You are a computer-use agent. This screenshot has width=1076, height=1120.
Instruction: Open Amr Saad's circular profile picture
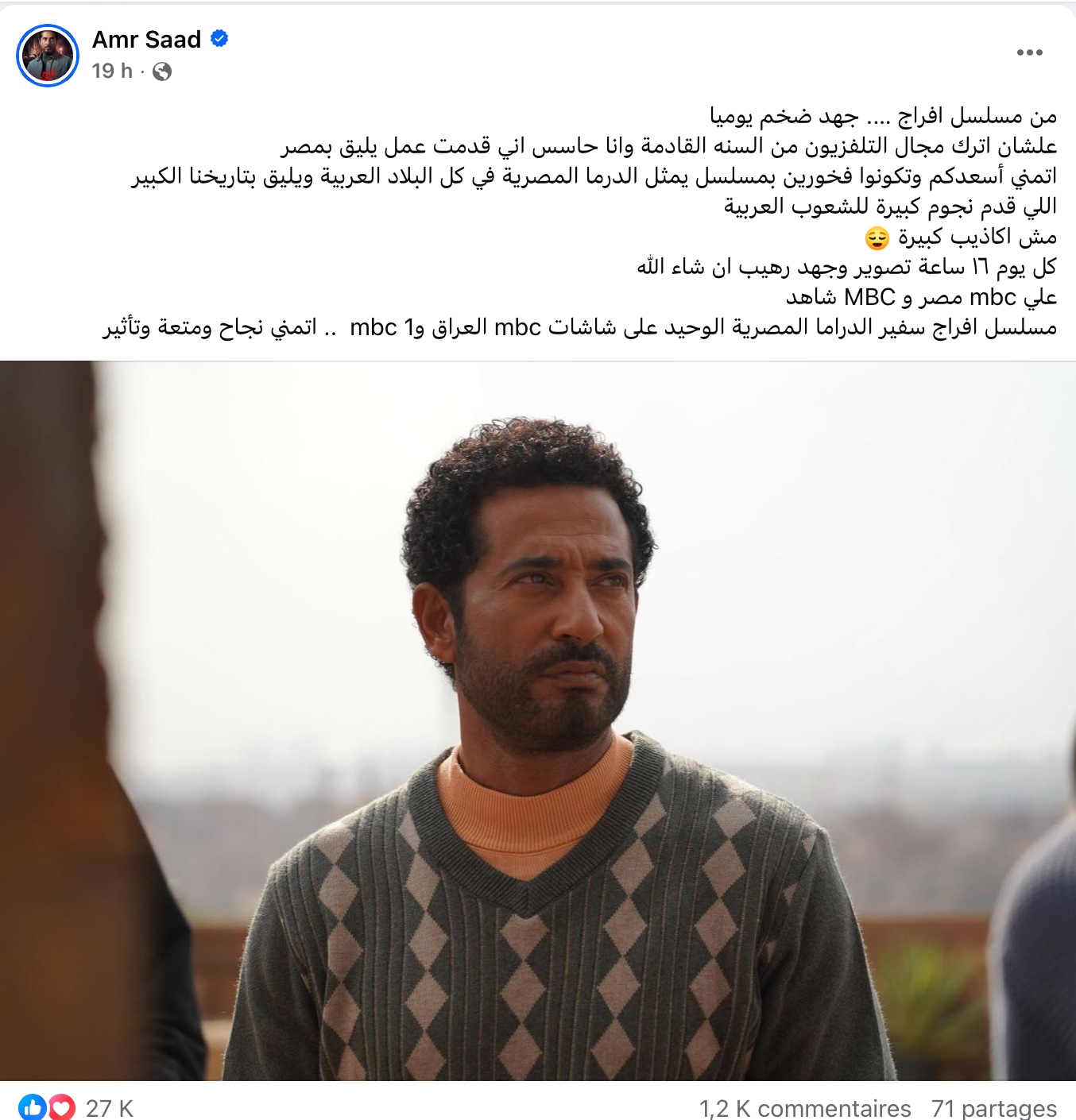coord(48,55)
